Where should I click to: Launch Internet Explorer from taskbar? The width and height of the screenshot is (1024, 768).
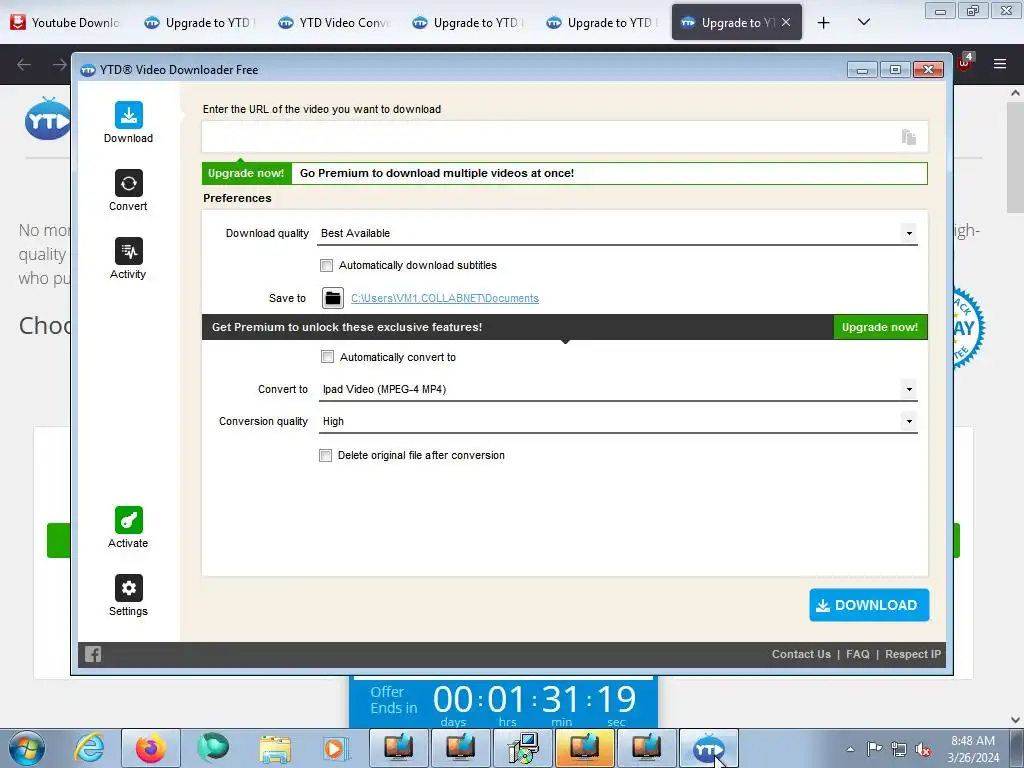pyautogui.click(x=89, y=748)
